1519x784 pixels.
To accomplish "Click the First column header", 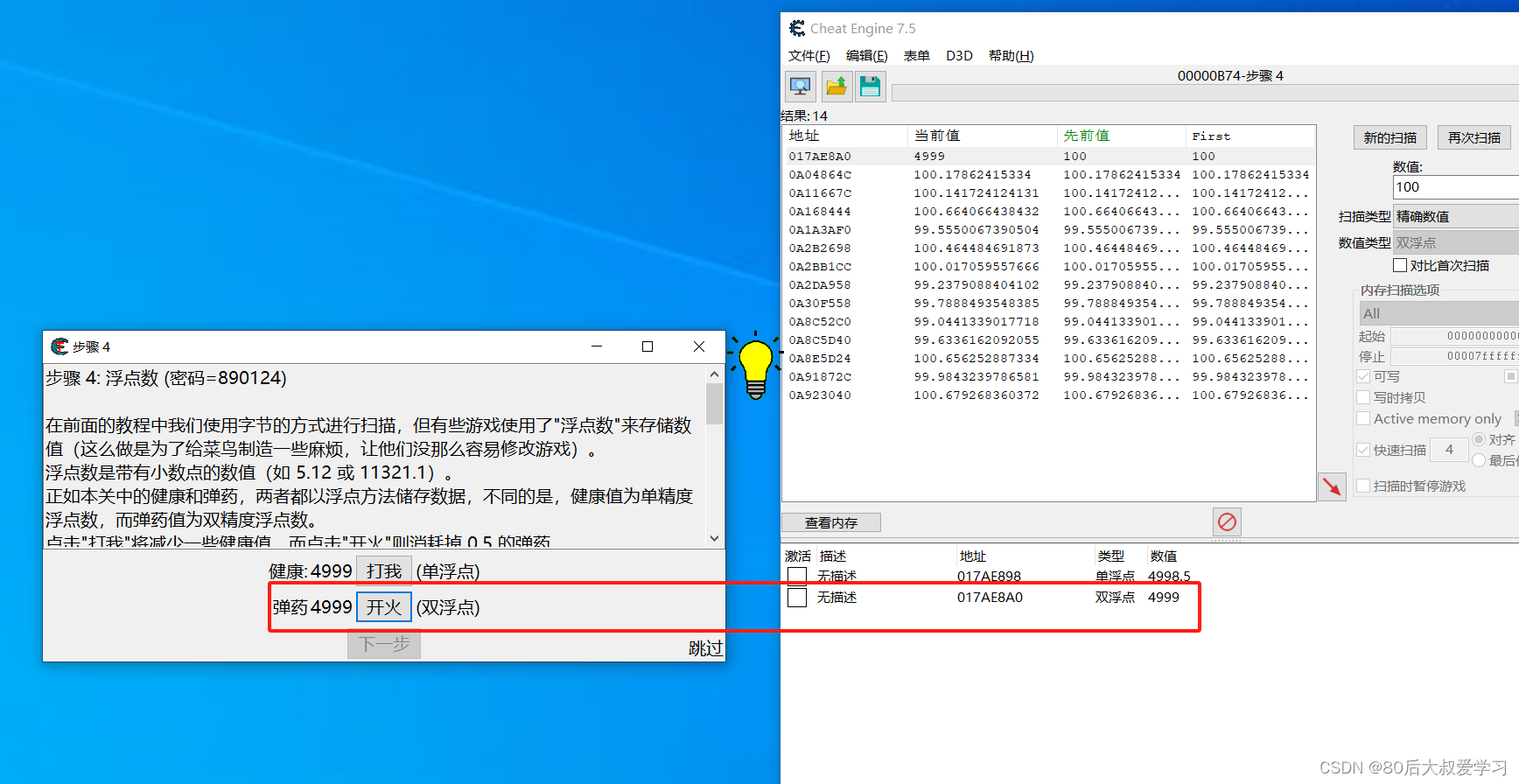I will point(1250,136).
